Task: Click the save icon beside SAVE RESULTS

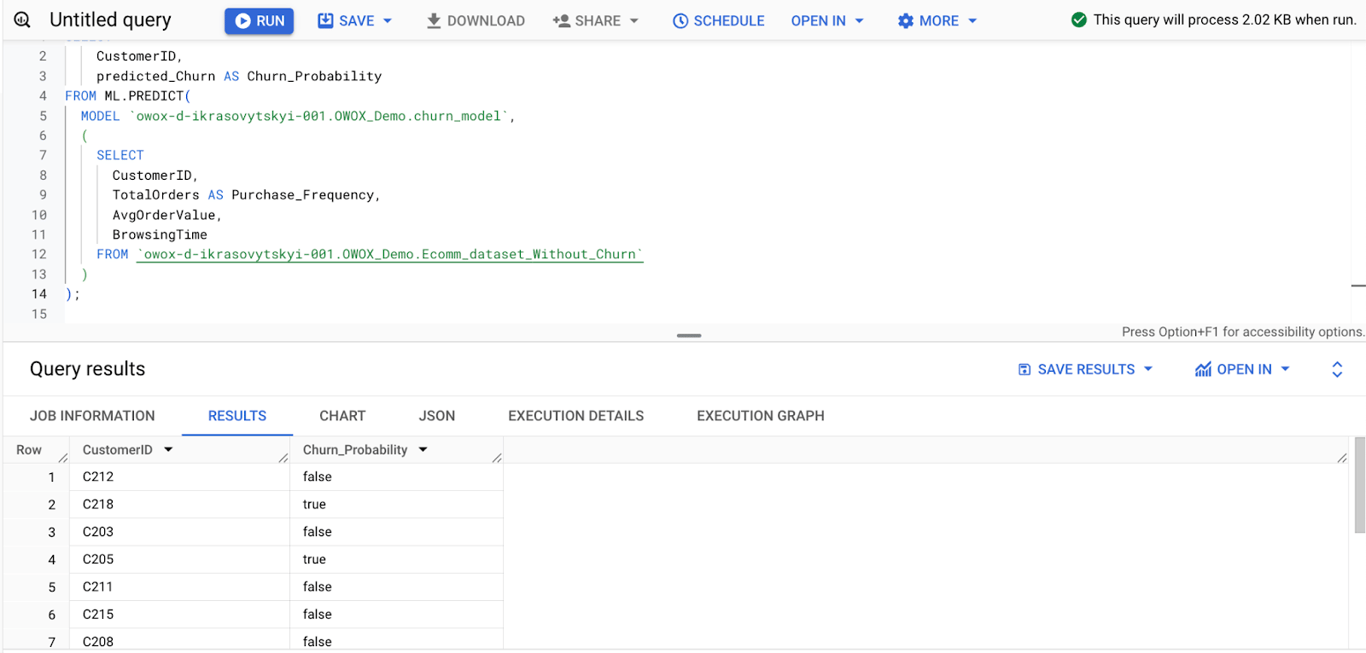Action: [x=1024, y=369]
